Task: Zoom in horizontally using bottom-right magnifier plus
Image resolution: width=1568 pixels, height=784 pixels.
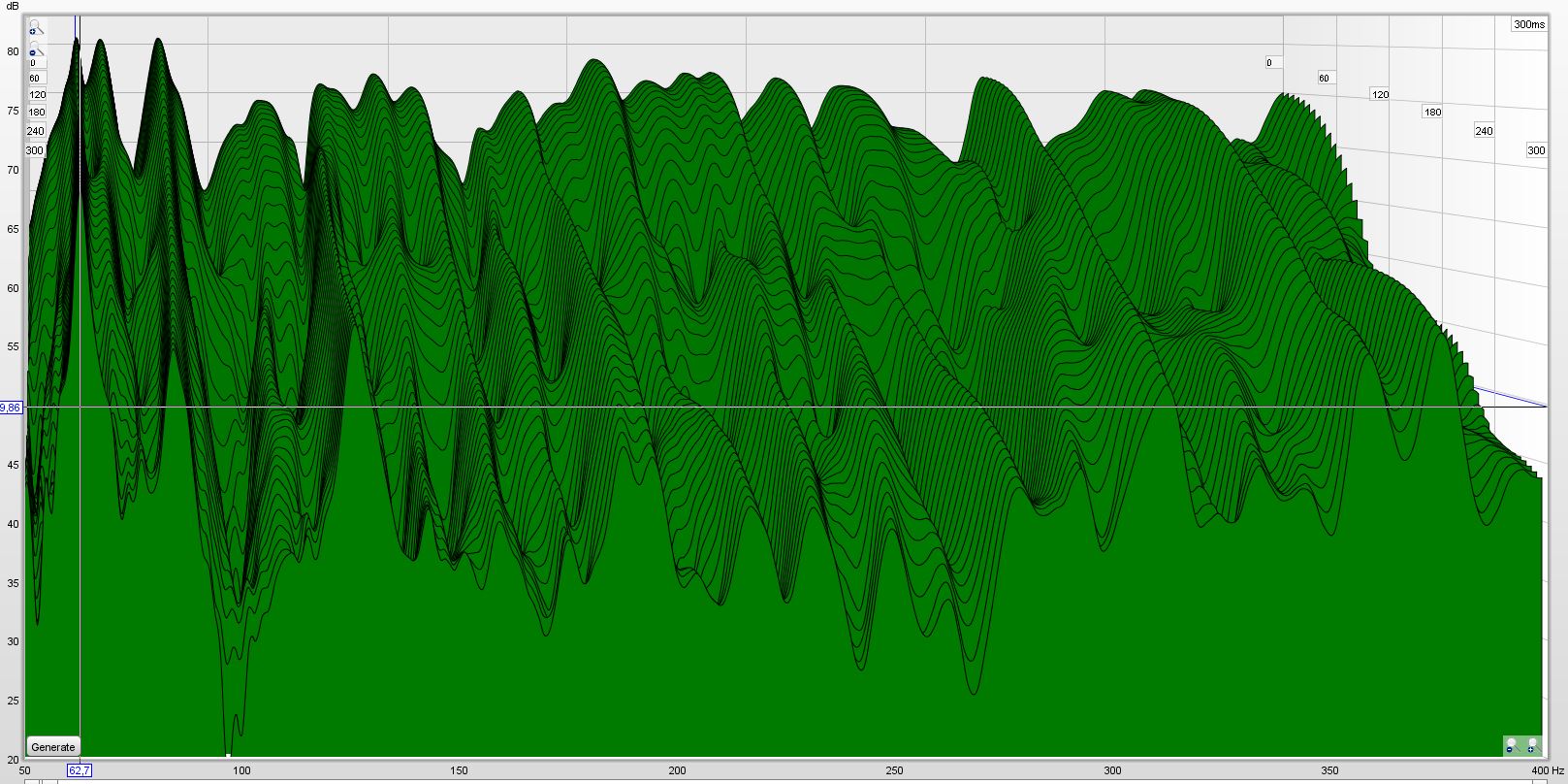Action: click(1532, 746)
